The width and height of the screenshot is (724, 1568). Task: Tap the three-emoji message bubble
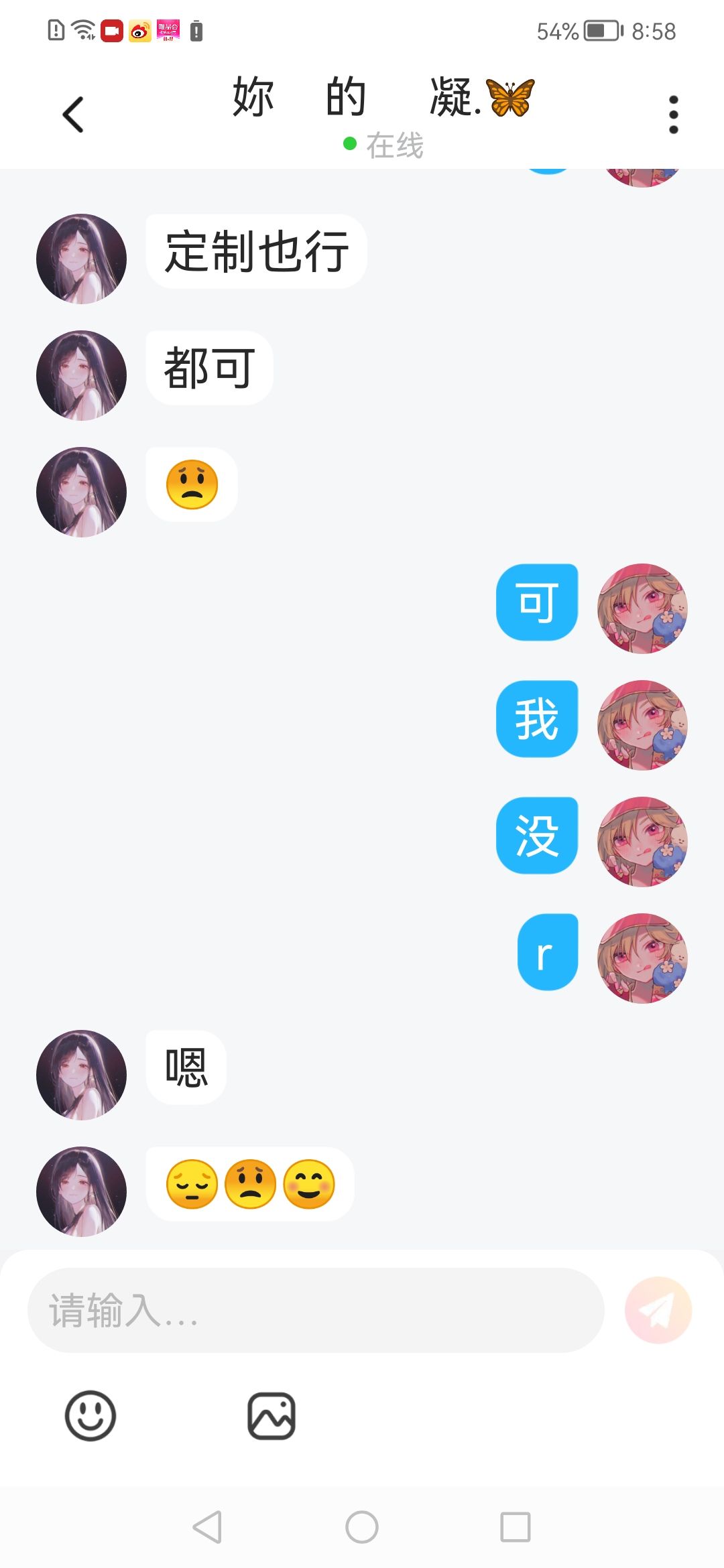tap(250, 1184)
